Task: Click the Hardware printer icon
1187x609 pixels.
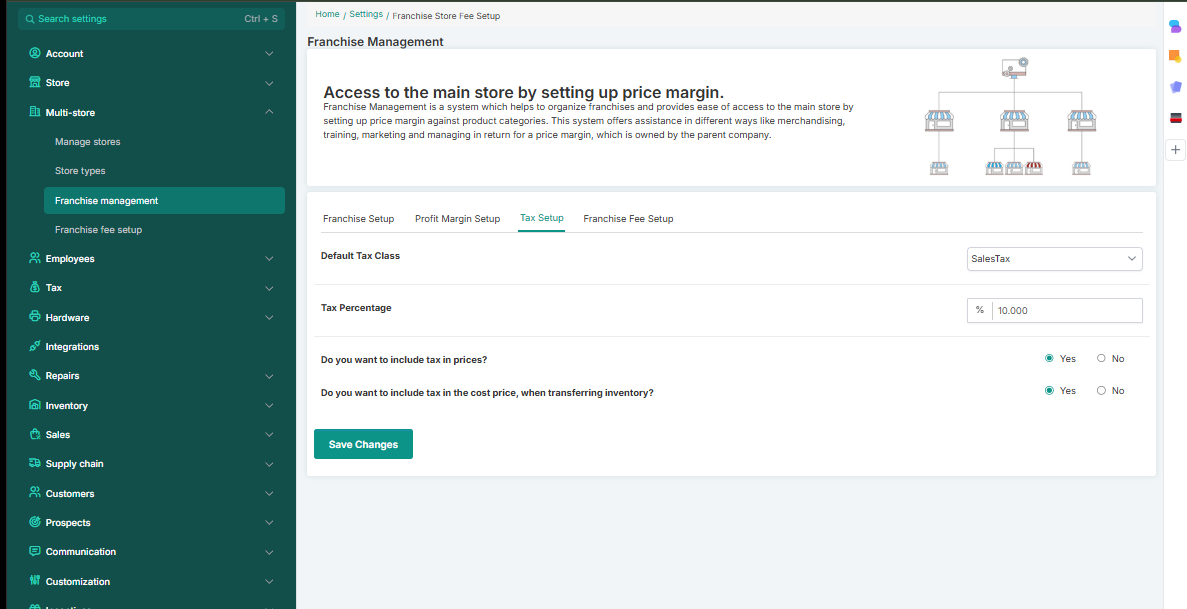Action: tap(35, 317)
